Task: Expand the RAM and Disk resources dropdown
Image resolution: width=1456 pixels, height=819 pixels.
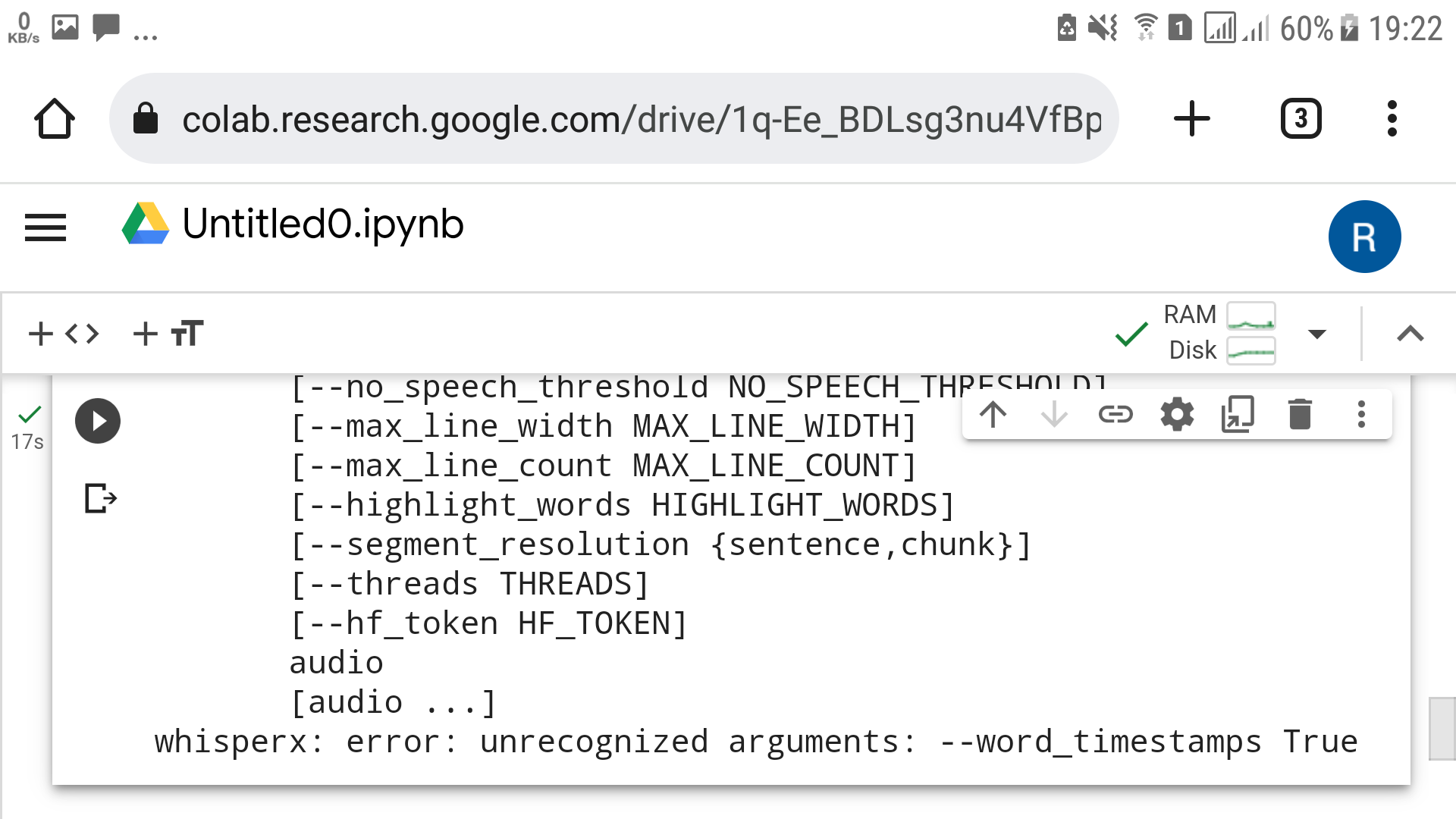Action: pos(1318,333)
